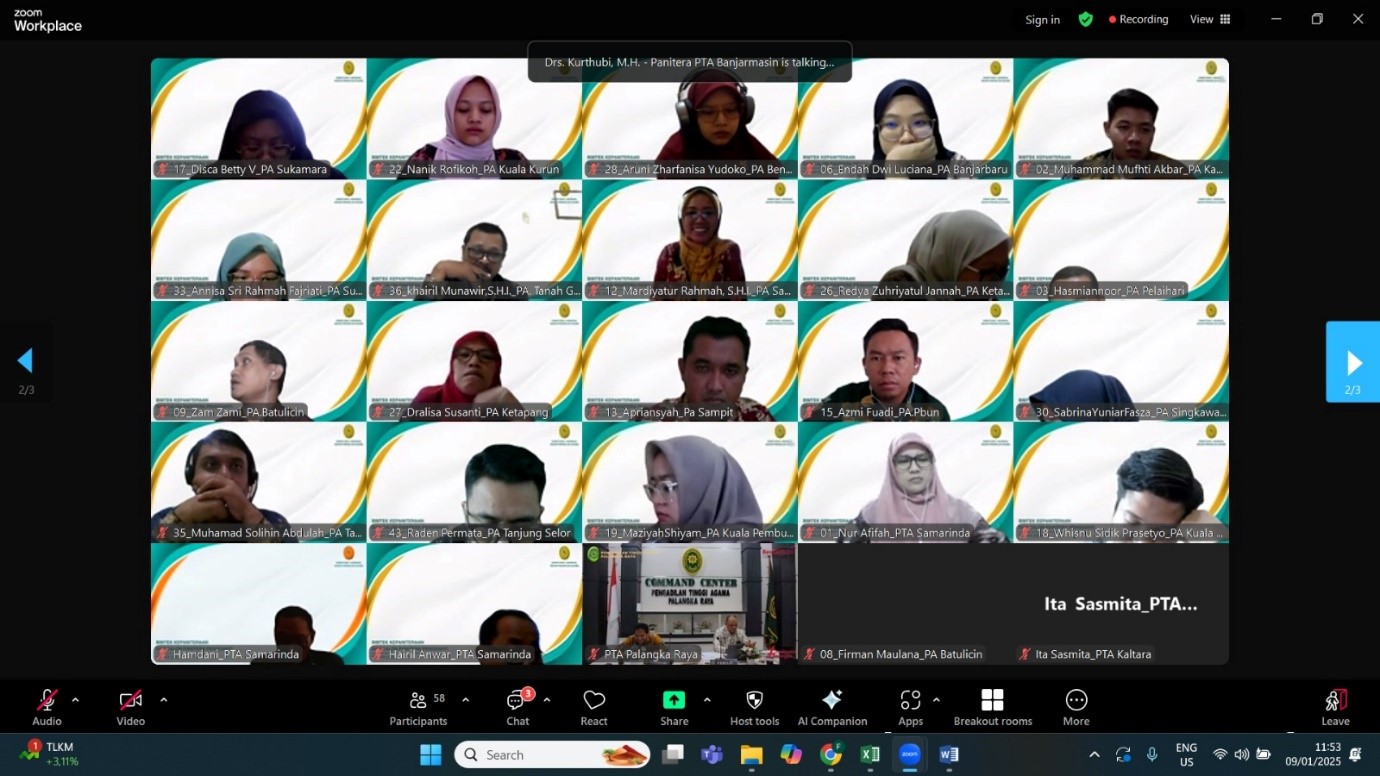Expand audio options arrow
The image size is (1380, 776).
pos(75,700)
